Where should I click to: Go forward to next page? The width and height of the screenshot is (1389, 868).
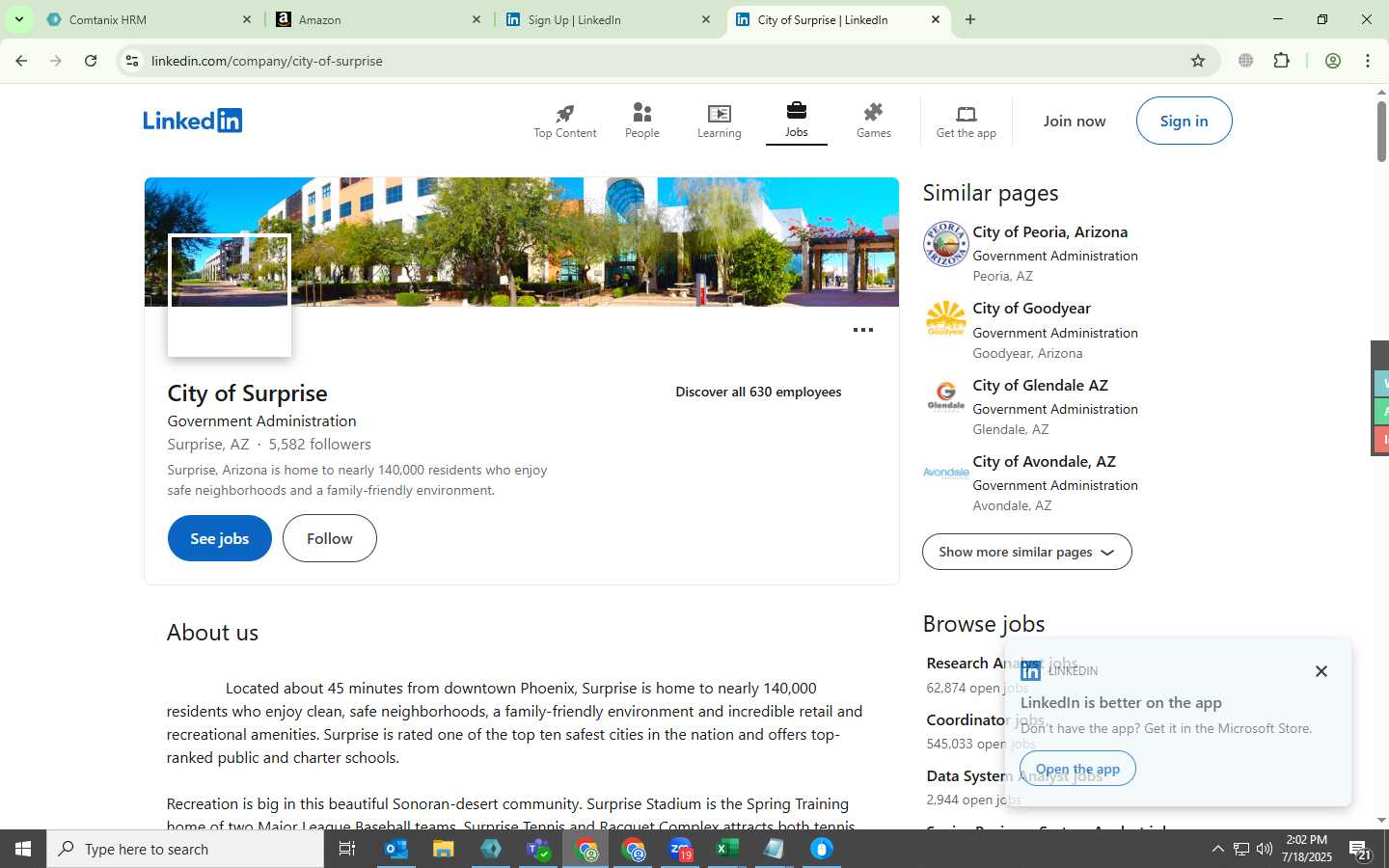[x=56, y=61]
